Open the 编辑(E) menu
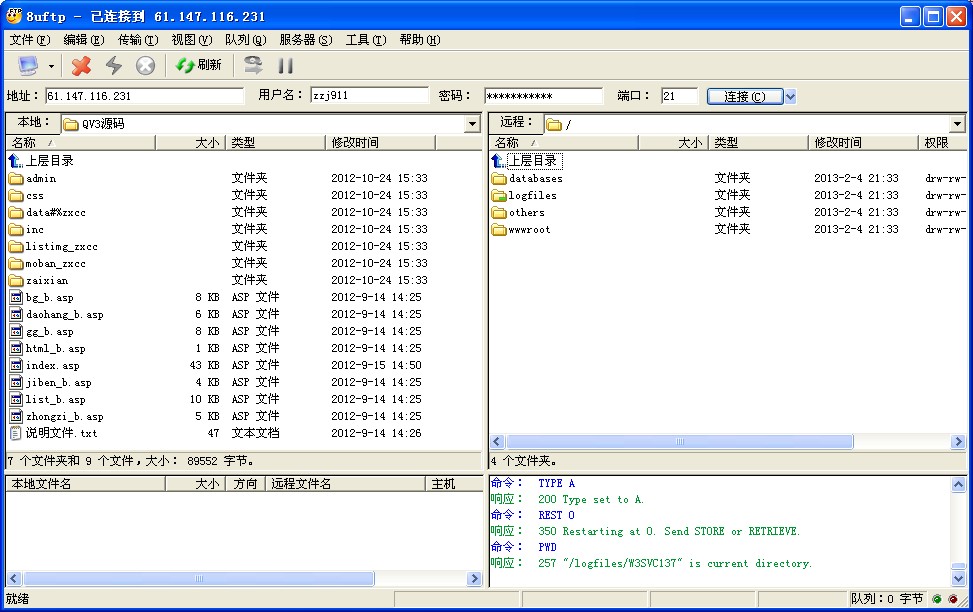The width and height of the screenshot is (973, 612). pos(84,40)
